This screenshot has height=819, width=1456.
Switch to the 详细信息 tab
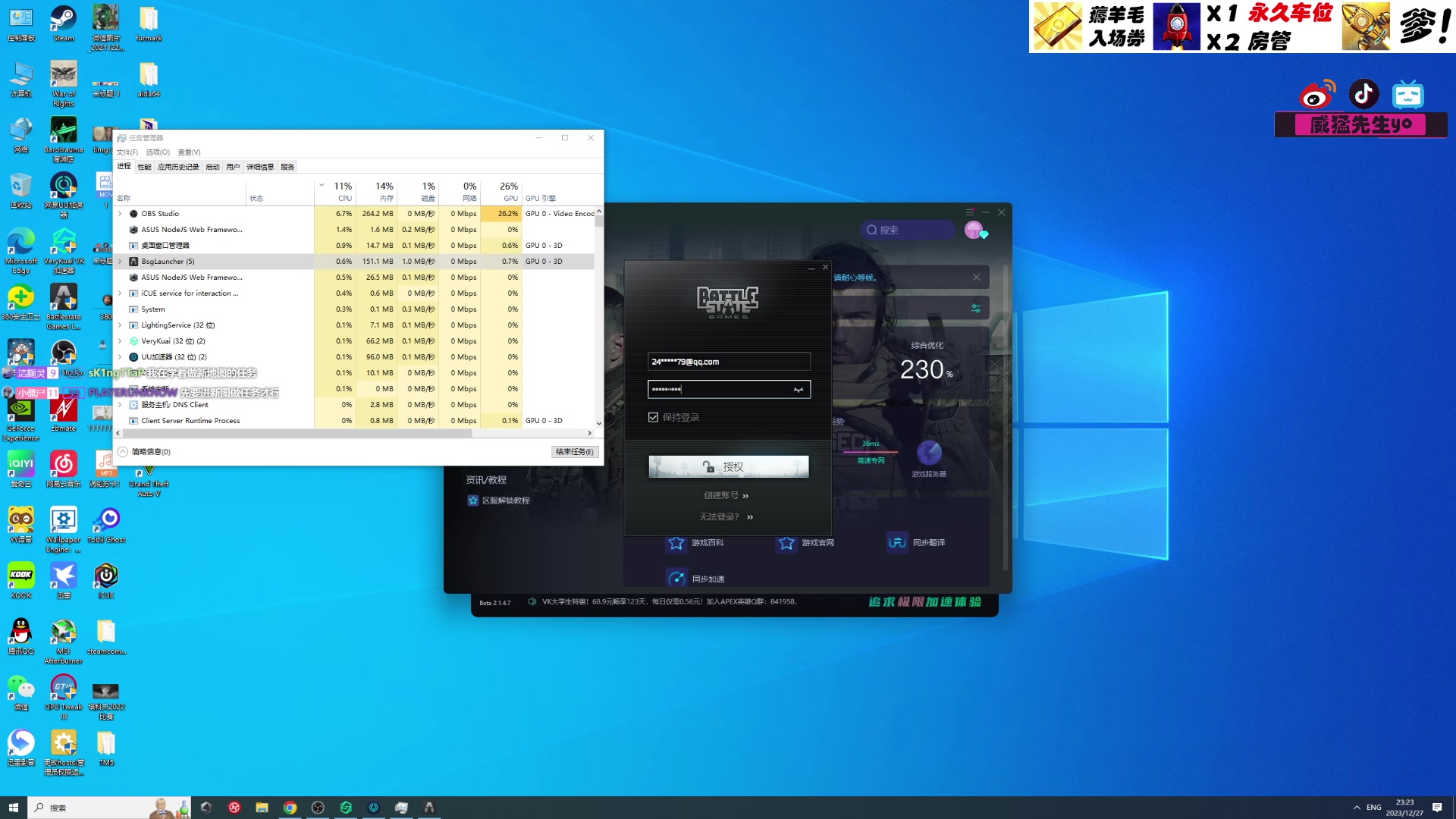tap(260, 167)
